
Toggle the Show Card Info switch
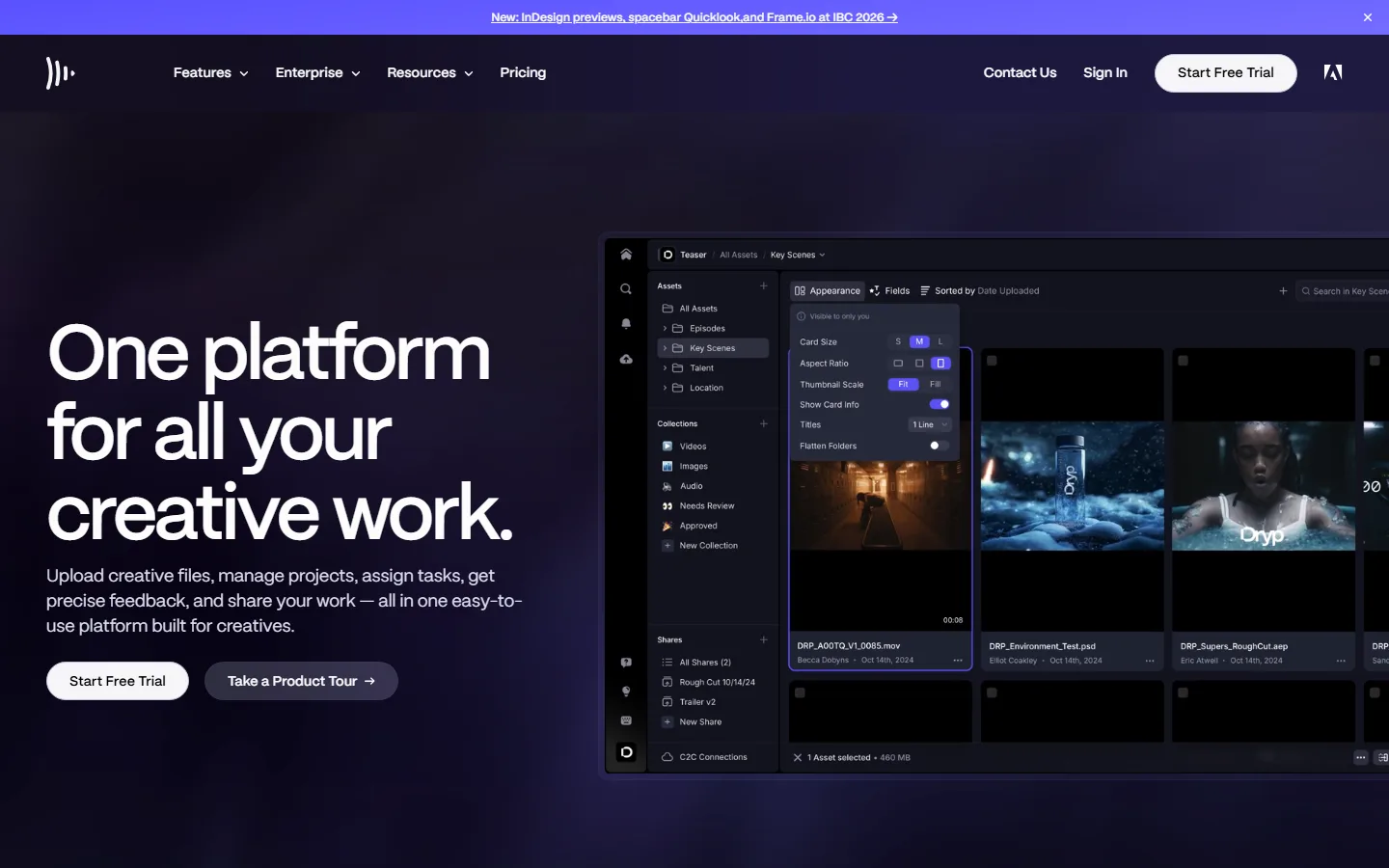pyautogui.click(x=940, y=404)
